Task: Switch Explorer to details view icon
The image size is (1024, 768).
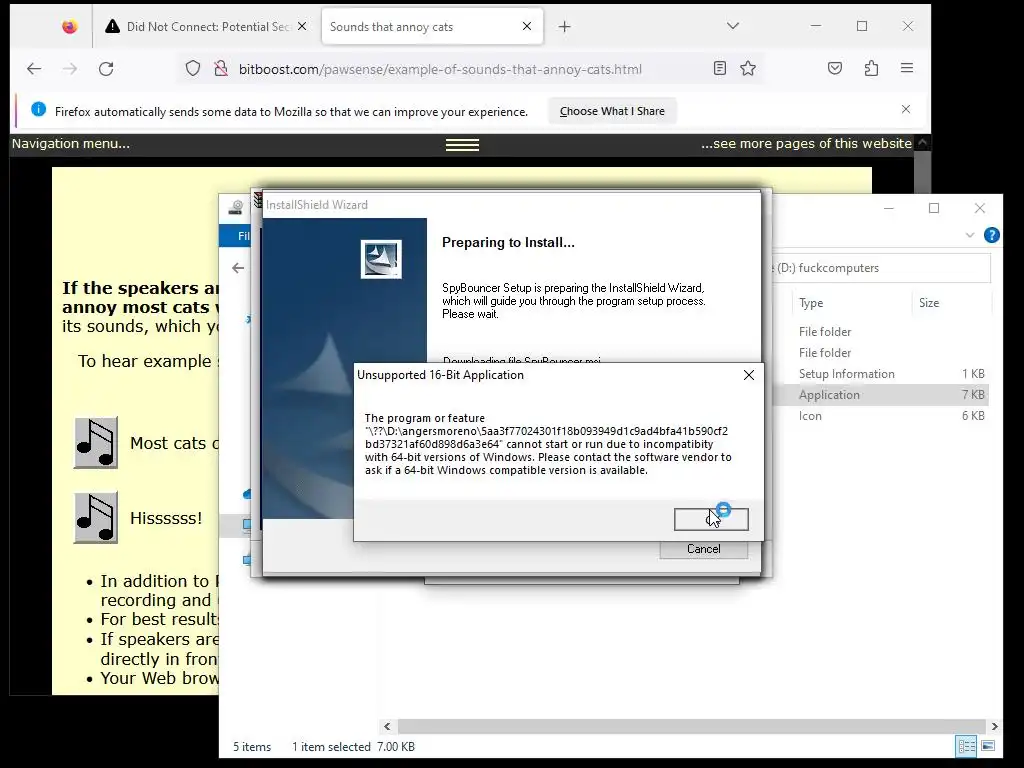Action: [x=967, y=746]
